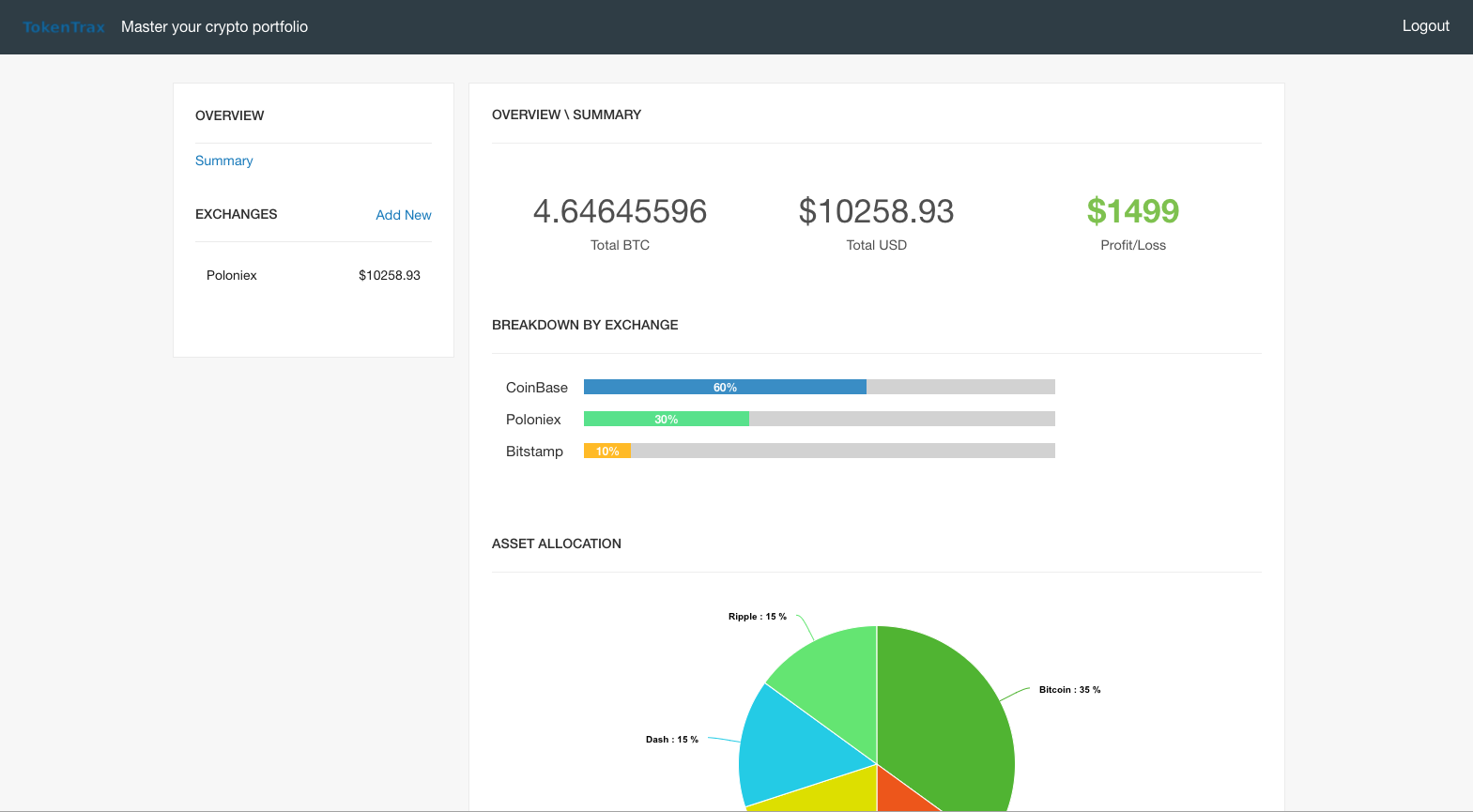The height and width of the screenshot is (812, 1473).
Task: Click the Ripple : 15 % chart label
Action: tap(757, 617)
